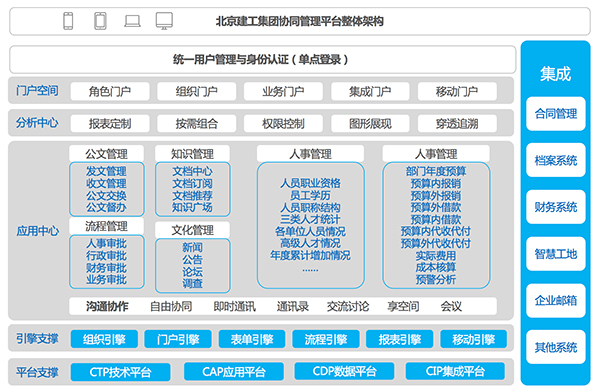Click the 流程引擎 button
Screen dimensions: 600x392
click(326, 339)
